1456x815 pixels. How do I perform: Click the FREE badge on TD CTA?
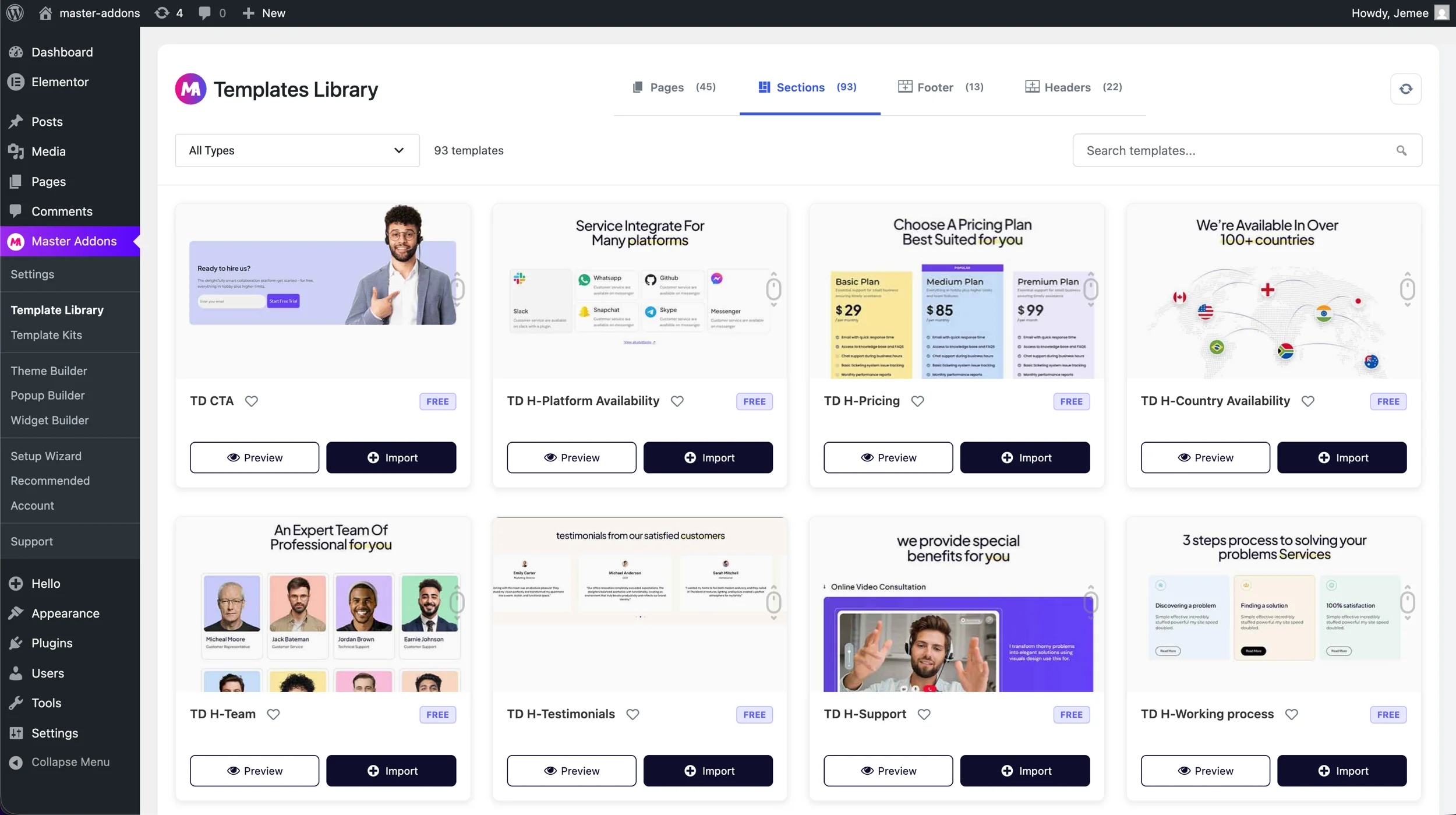click(437, 401)
